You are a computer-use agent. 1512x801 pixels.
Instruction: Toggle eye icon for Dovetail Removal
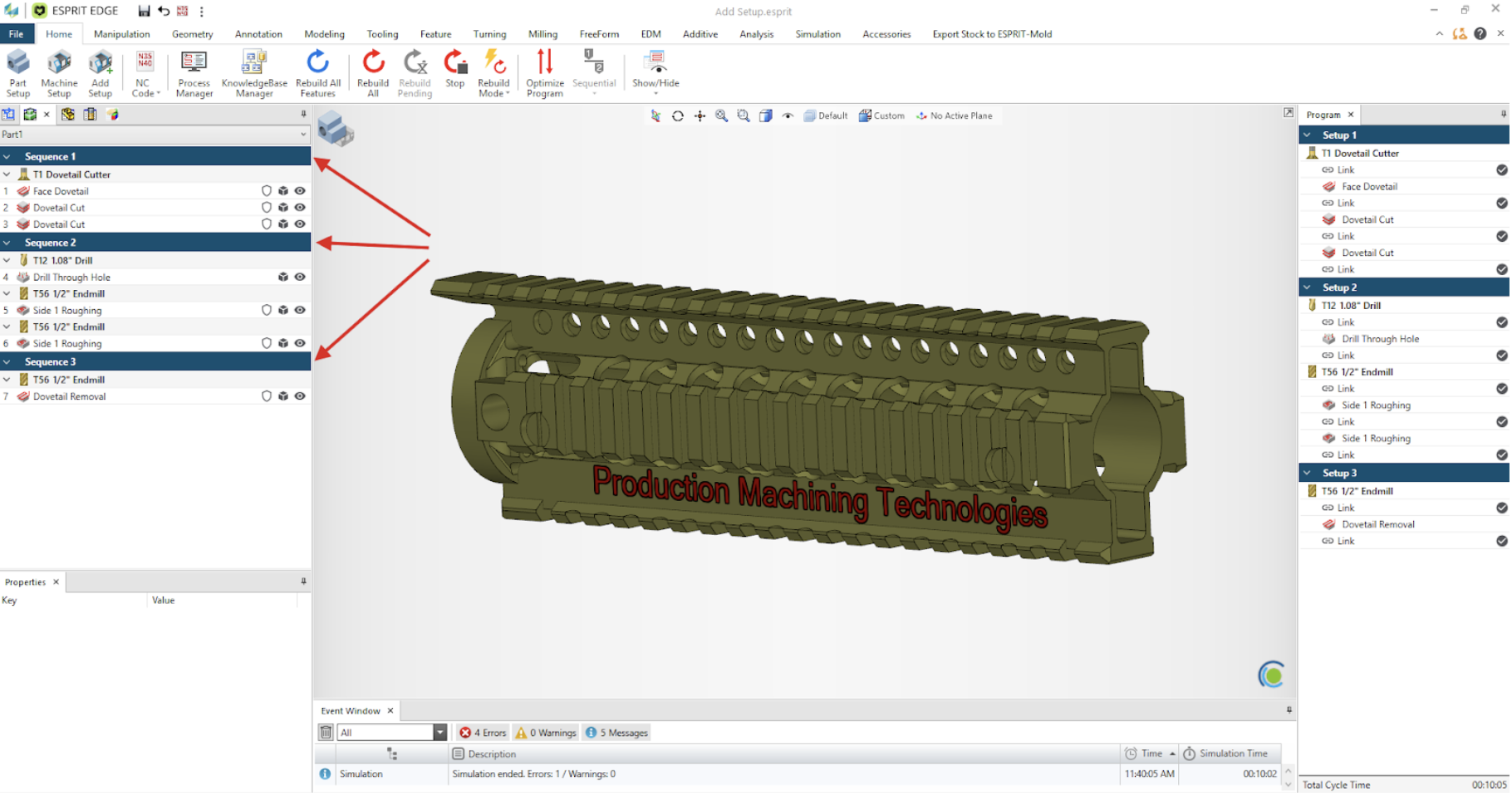[x=300, y=397]
